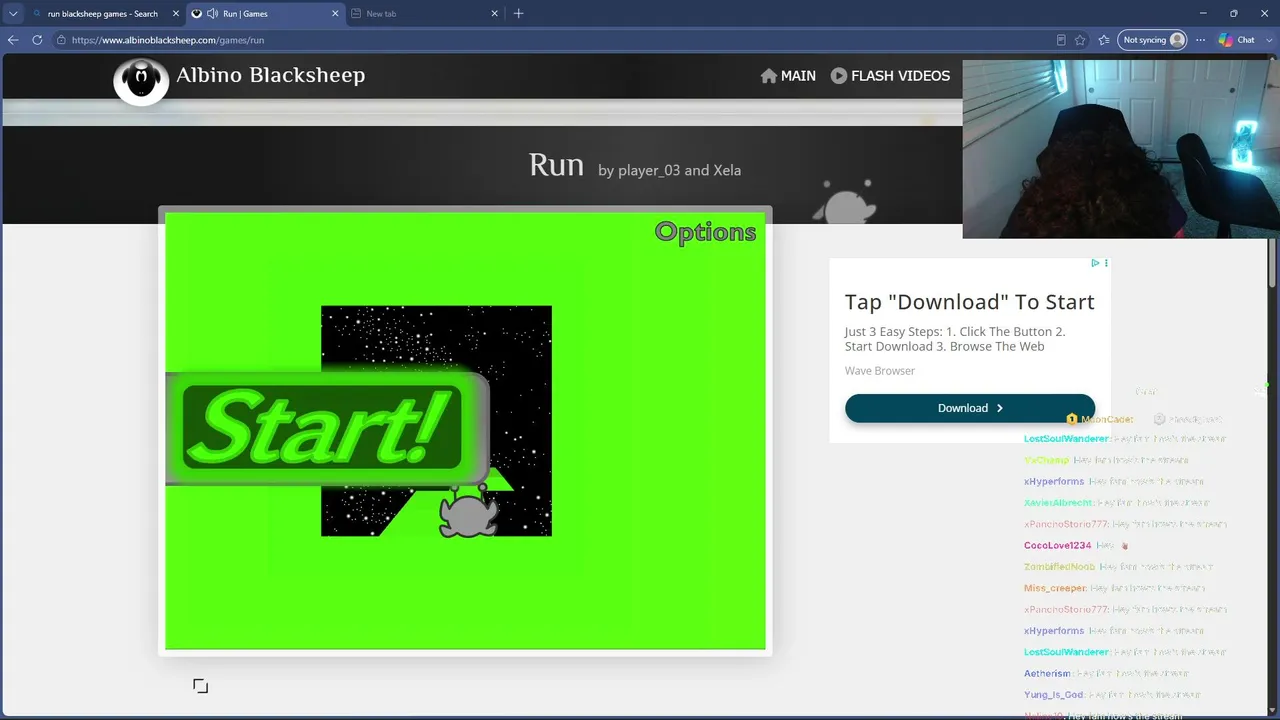View site information via the lock icon
The image size is (1280, 720).
[61, 40]
